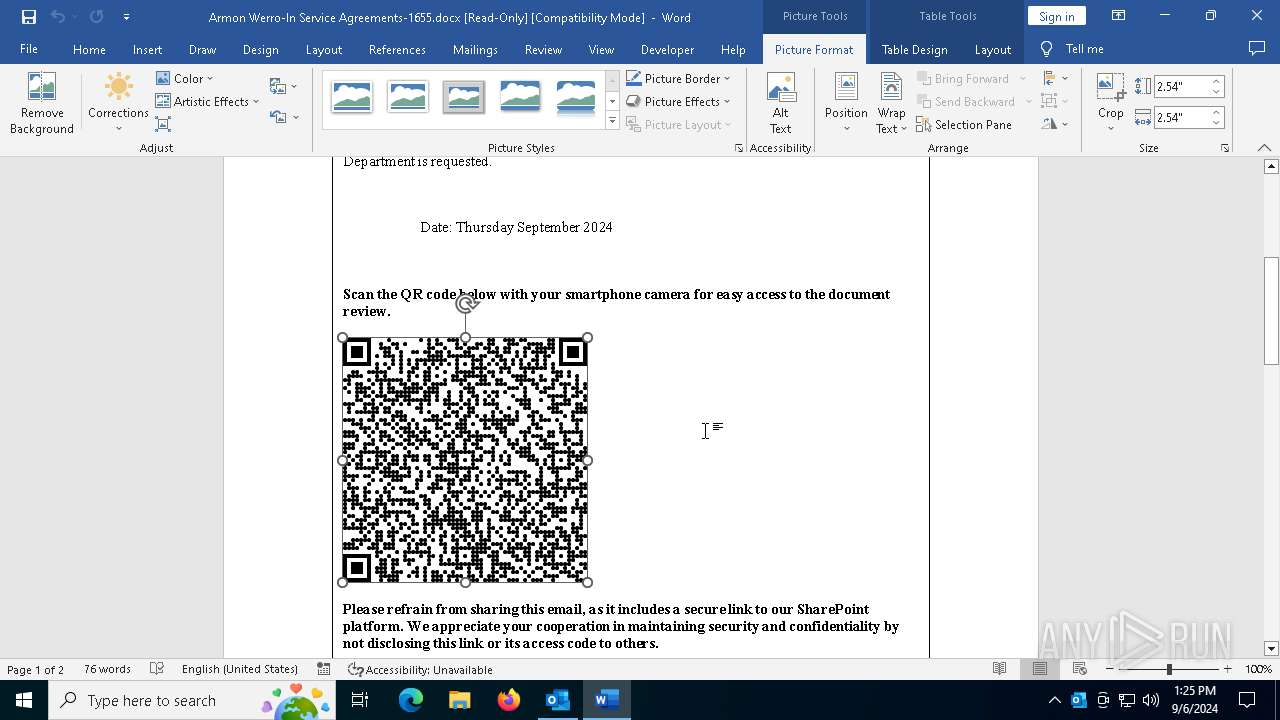Open the Position layout options
This screenshot has width=1280, height=720.
coord(846,103)
